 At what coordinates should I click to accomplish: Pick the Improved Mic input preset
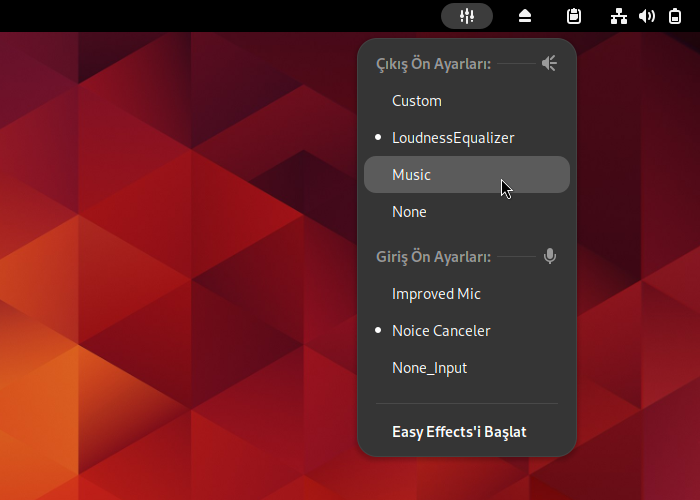(x=467, y=294)
